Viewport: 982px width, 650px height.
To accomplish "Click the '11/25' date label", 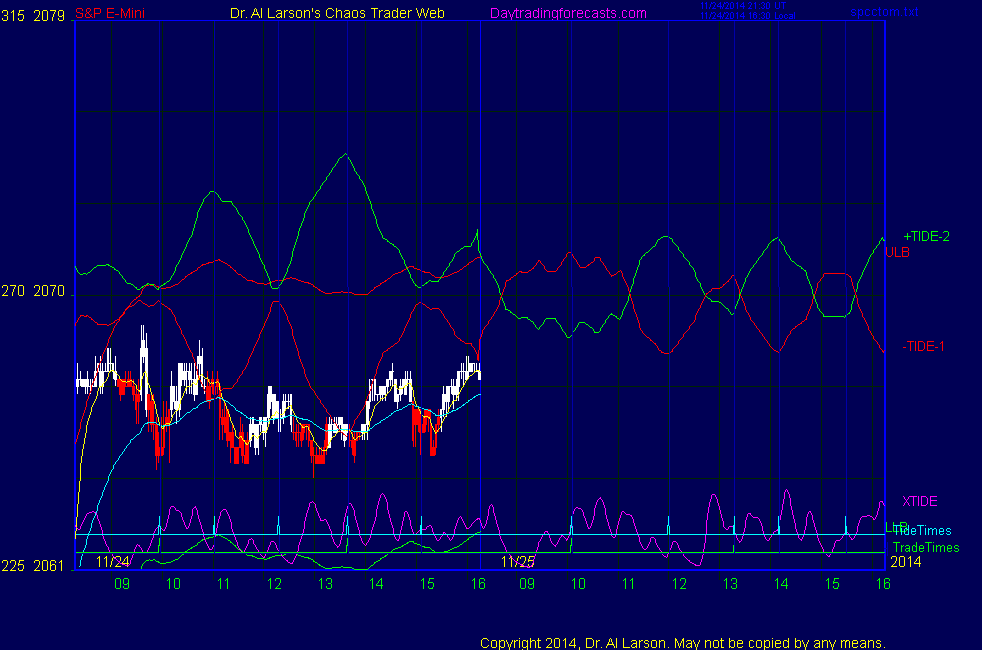I will 518,562.
